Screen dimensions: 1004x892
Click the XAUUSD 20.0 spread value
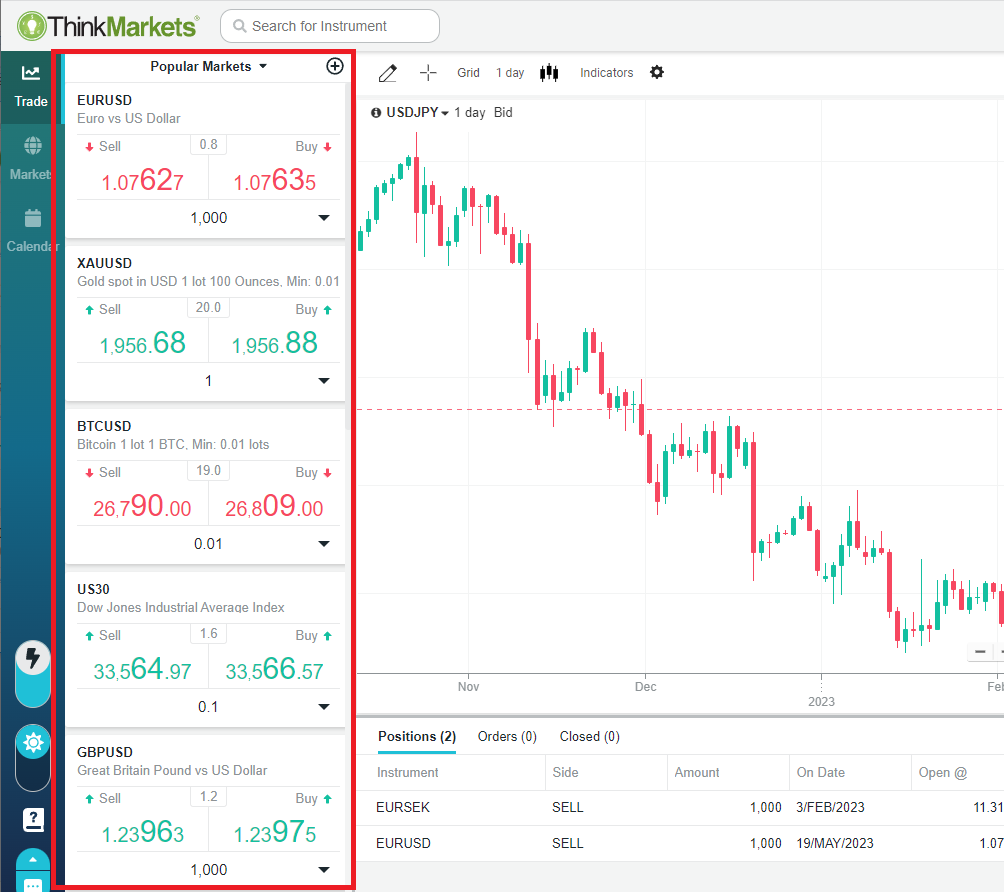coord(209,308)
